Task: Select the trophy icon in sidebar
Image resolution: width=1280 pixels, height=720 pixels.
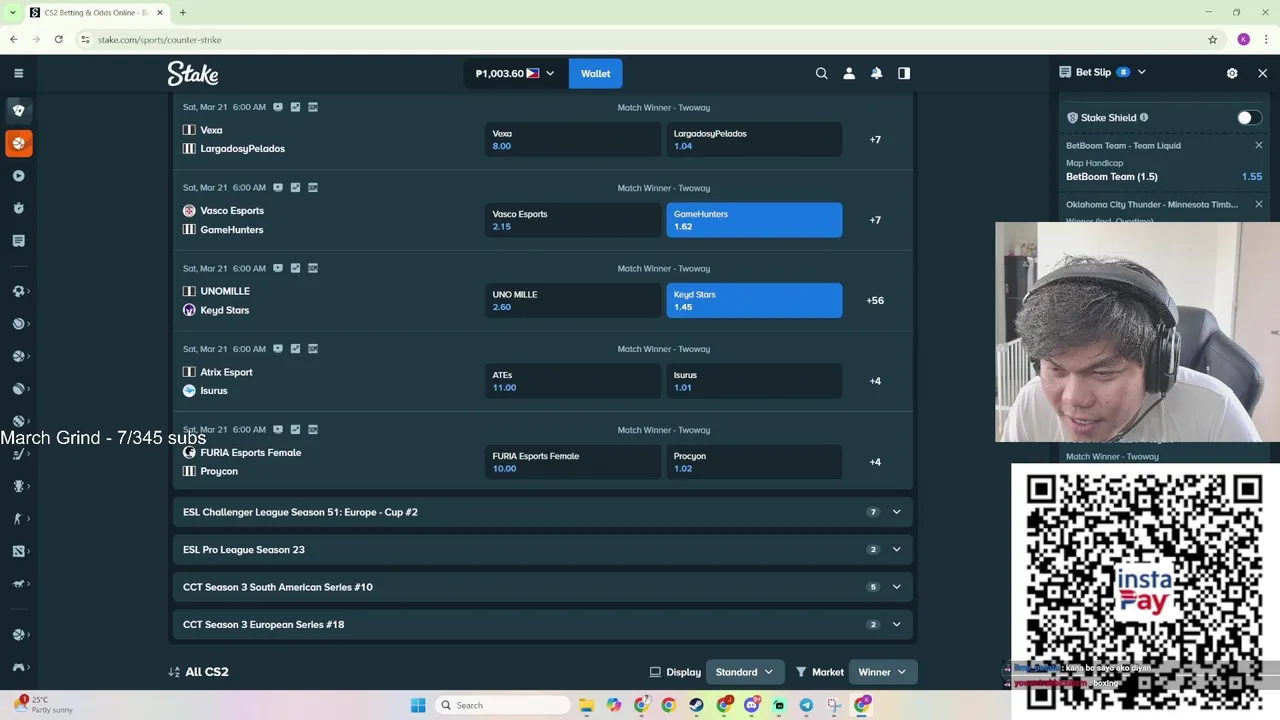Action: pos(18,486)
